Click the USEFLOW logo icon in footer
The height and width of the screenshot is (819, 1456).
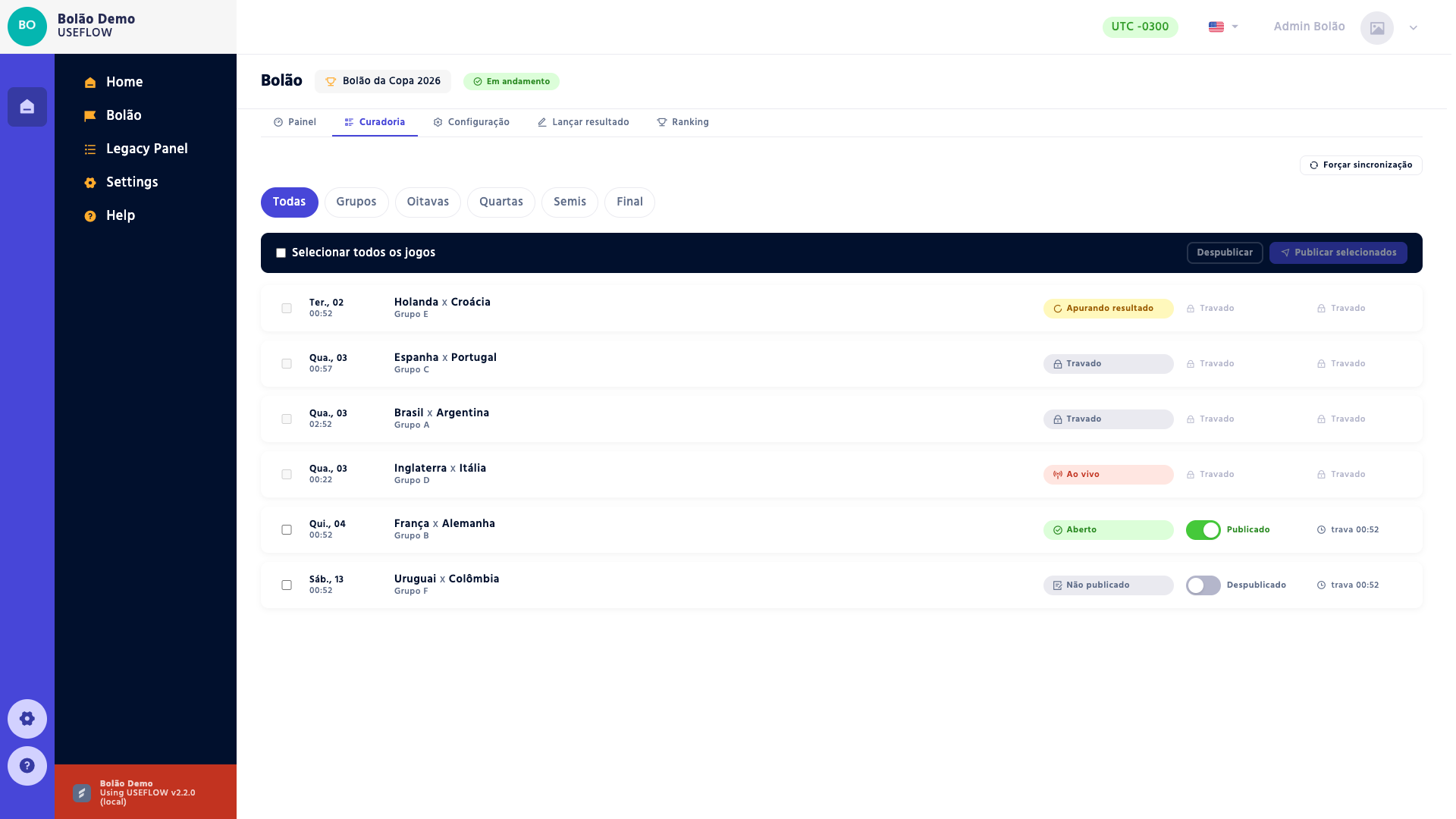[82, 792]
